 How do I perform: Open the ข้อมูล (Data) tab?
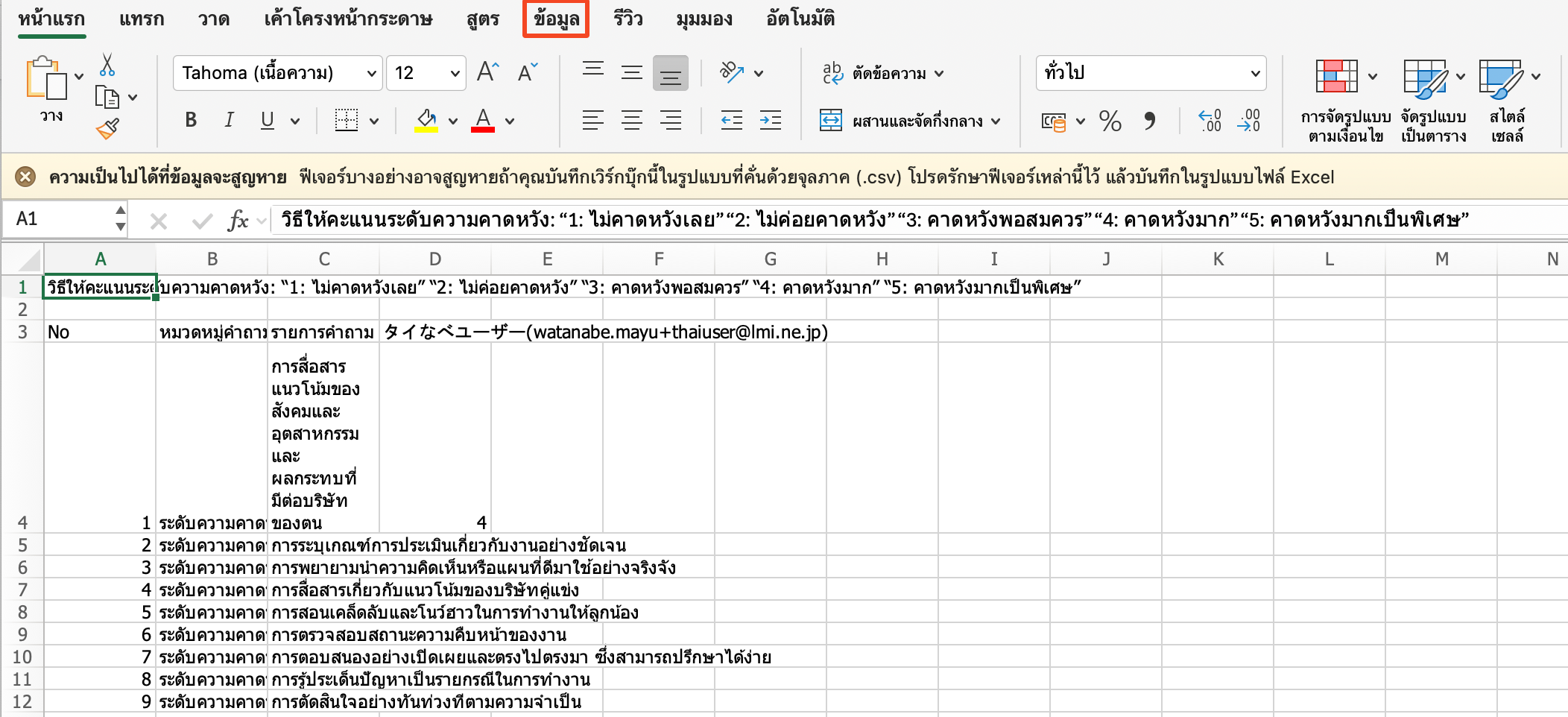[x=556, y=19]
